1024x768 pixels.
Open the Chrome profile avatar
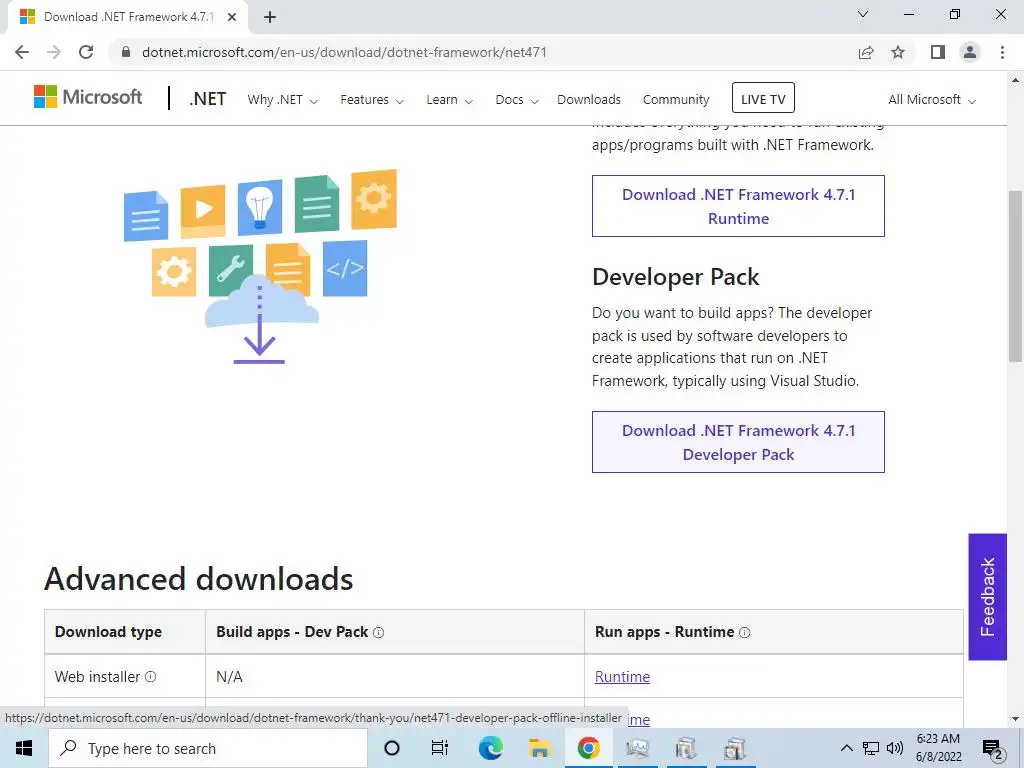970,52
